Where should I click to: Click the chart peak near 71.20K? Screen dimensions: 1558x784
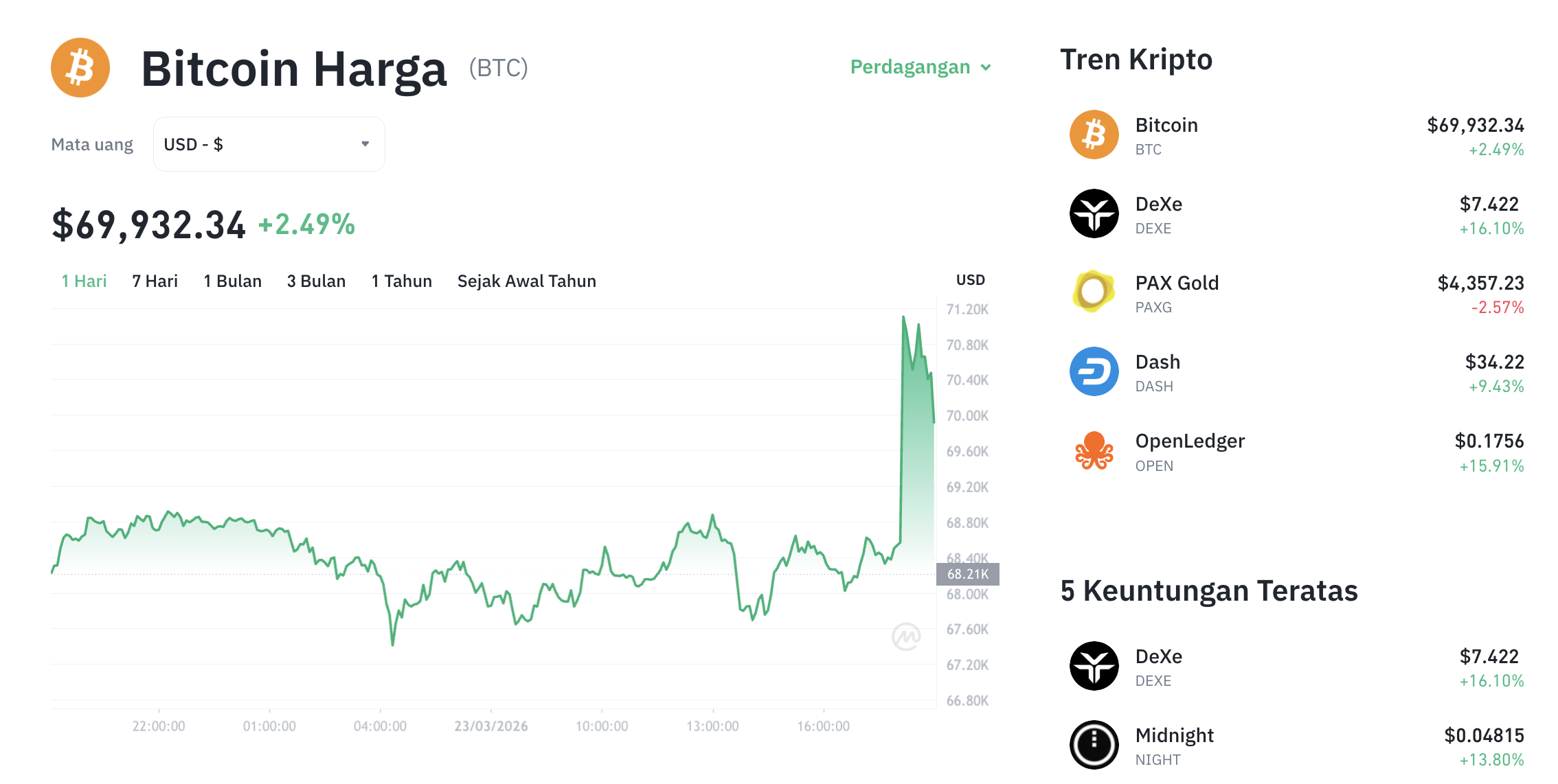click(x=903, y=316)
